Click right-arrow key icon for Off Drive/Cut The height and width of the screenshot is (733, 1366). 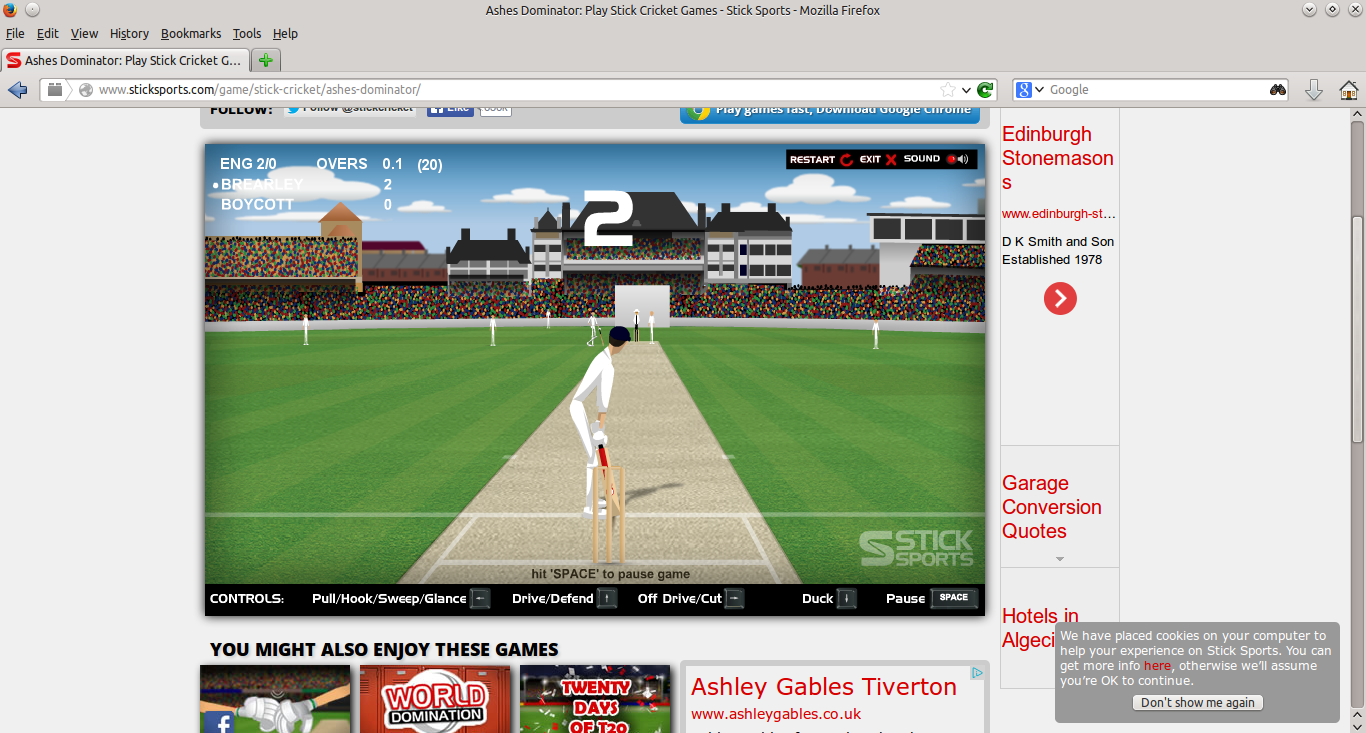(x=735, y=598)
